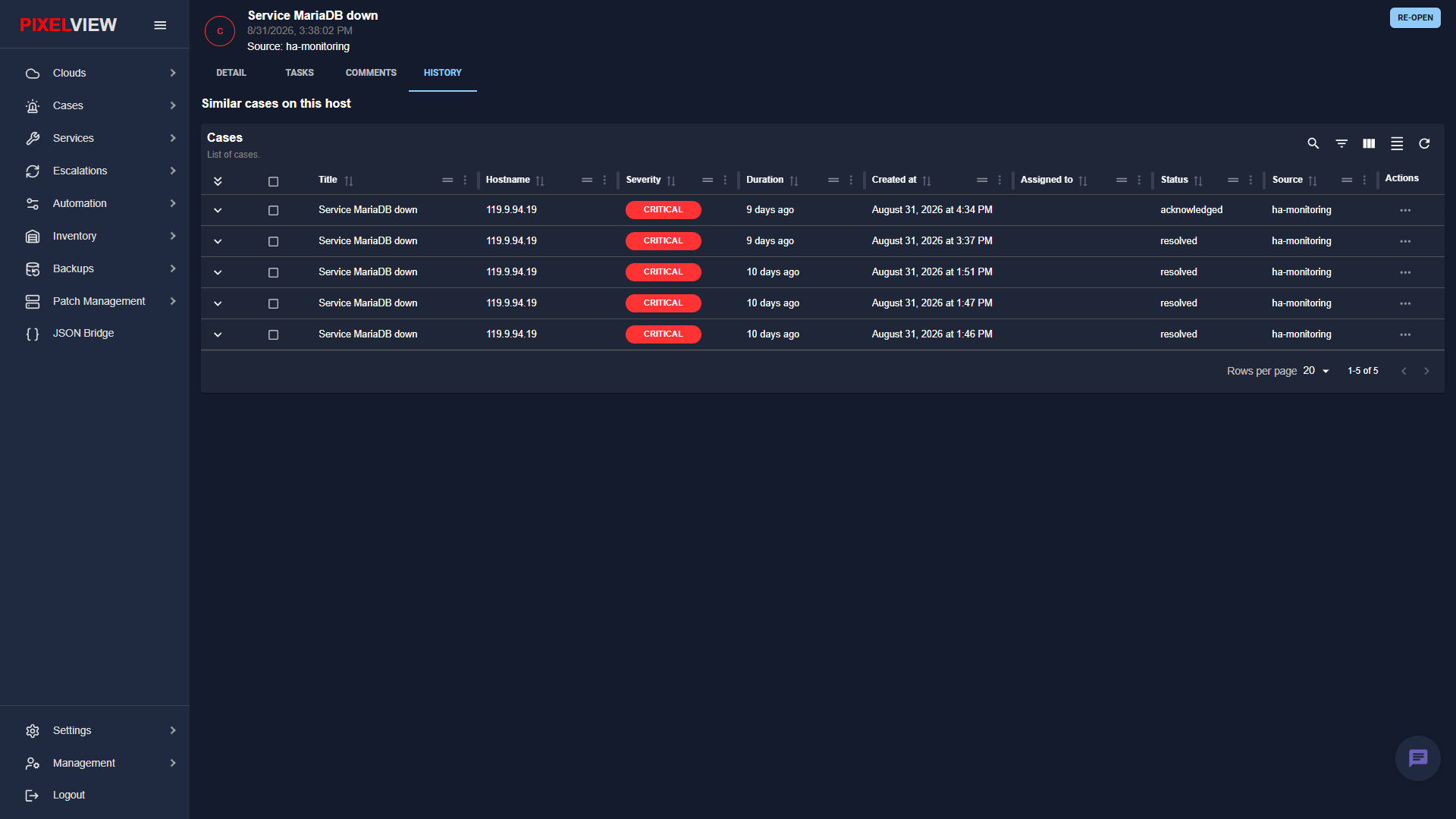Image resolution: width=1456 pixels, height=819 pixels.
Task: Click the RE-OPEN button
Action: (x=1415, y=18)
